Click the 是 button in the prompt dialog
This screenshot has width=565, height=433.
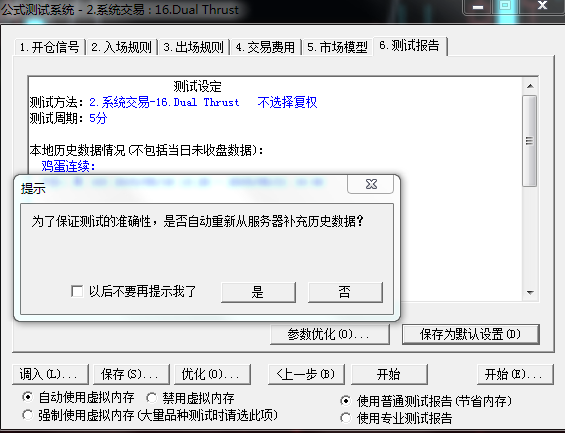click(x=258, y=292)
